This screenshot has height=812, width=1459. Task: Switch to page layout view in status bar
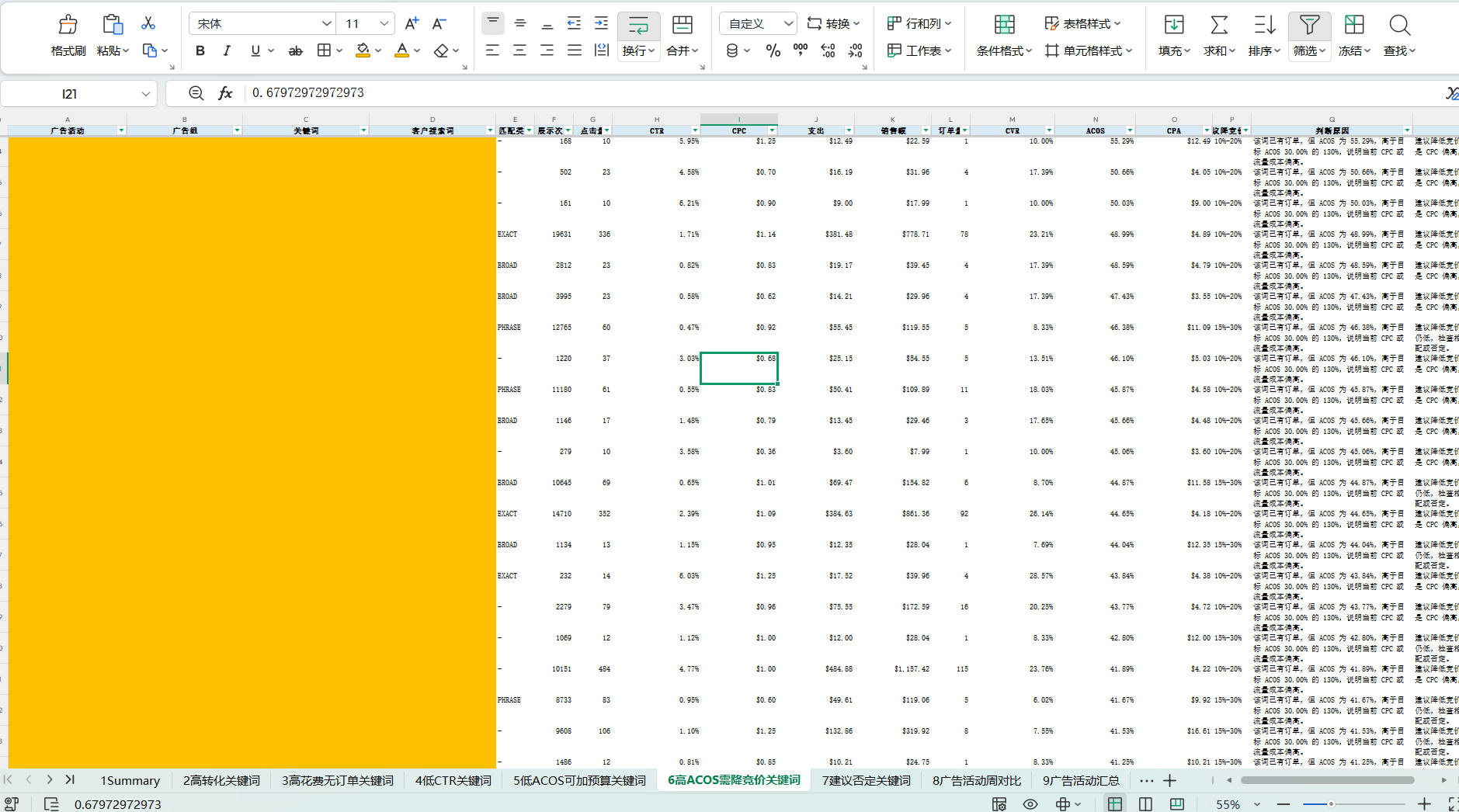[1145, 804]
